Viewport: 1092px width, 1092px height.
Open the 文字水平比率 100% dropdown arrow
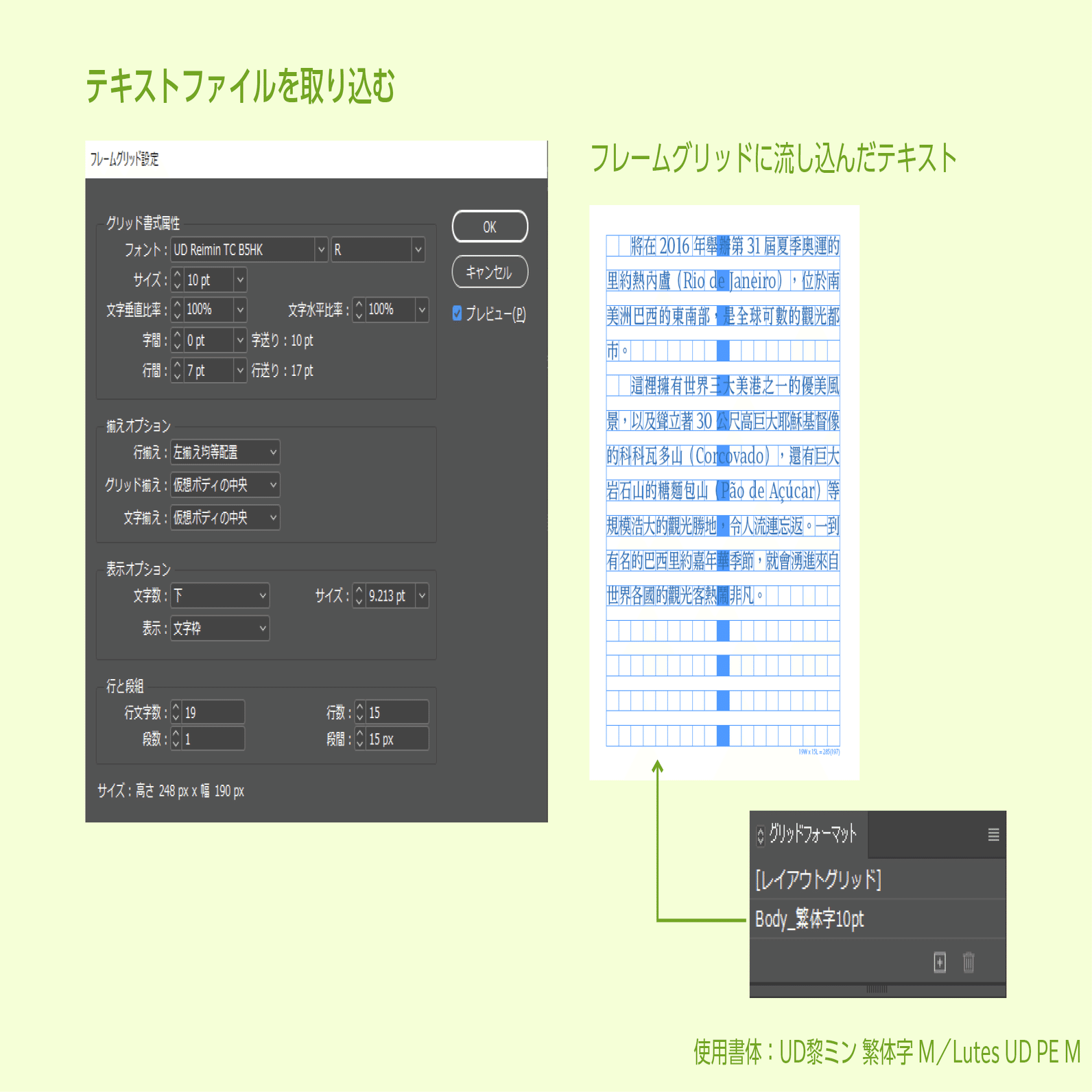point(422,309)
